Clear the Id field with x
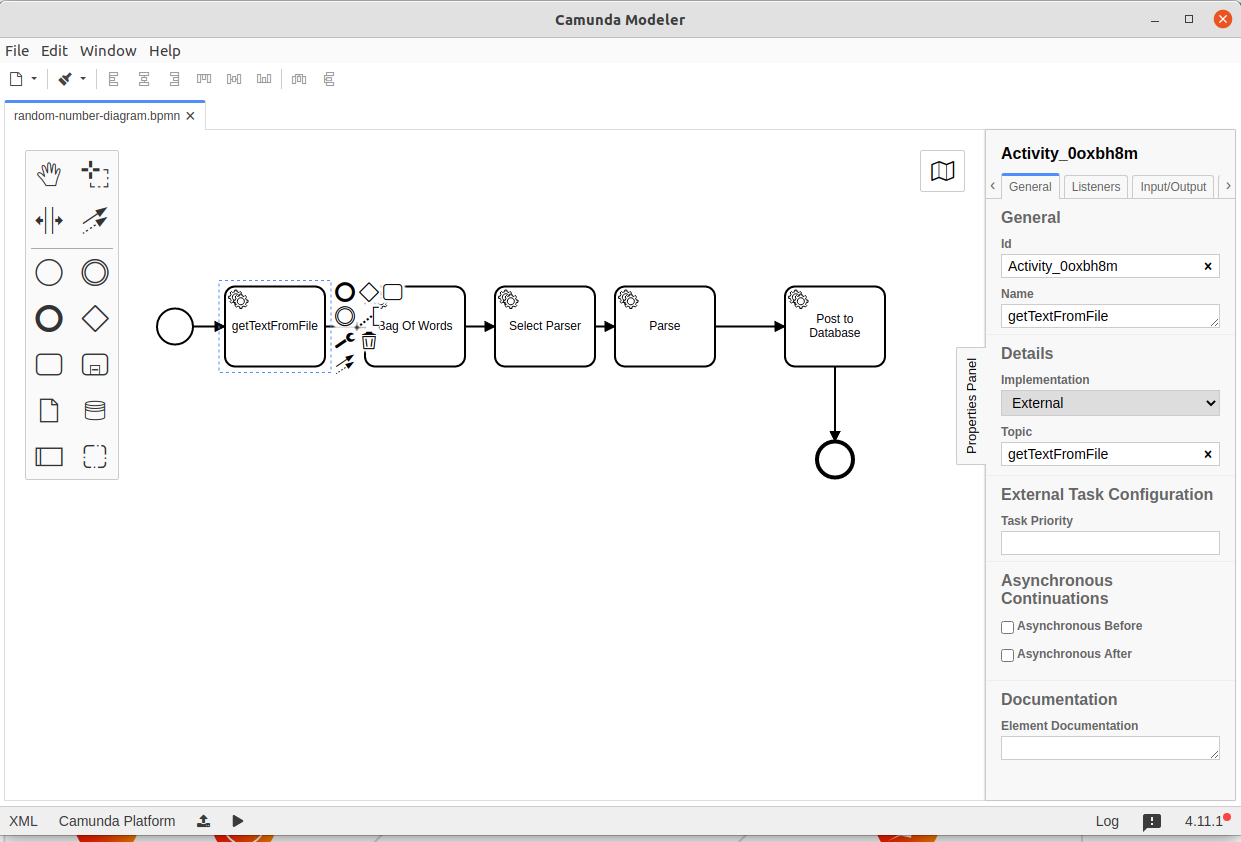The height and width of the screenshot is (842, 1241). pyautogui.click(x=1208, y=266)
